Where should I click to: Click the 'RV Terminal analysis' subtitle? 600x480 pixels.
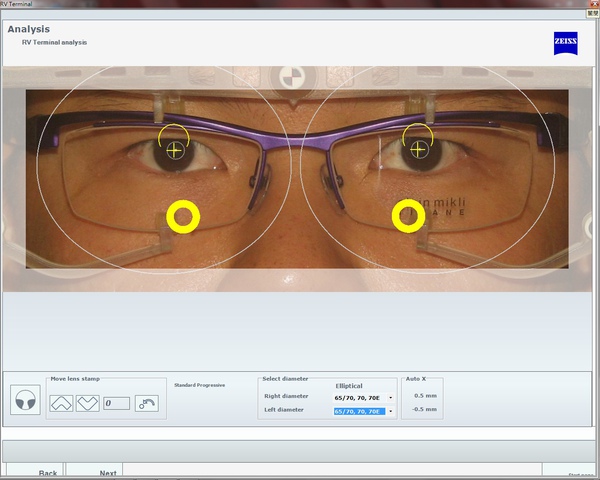tap(54, 42)
